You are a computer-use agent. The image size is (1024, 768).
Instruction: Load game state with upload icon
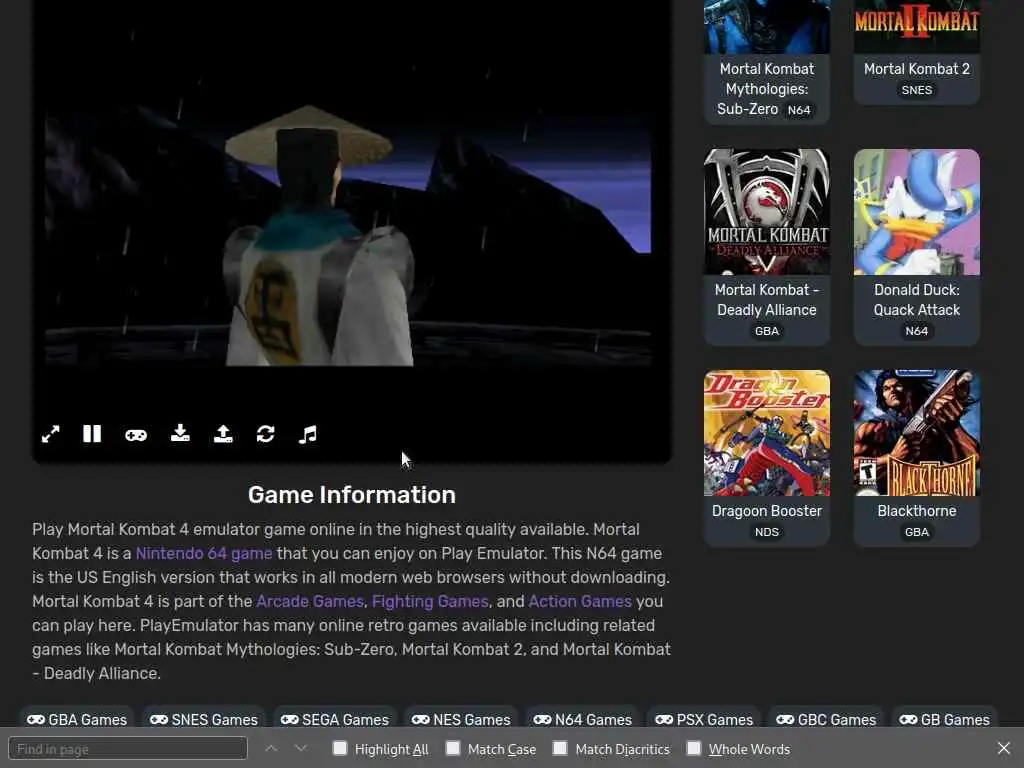[223, 434]
